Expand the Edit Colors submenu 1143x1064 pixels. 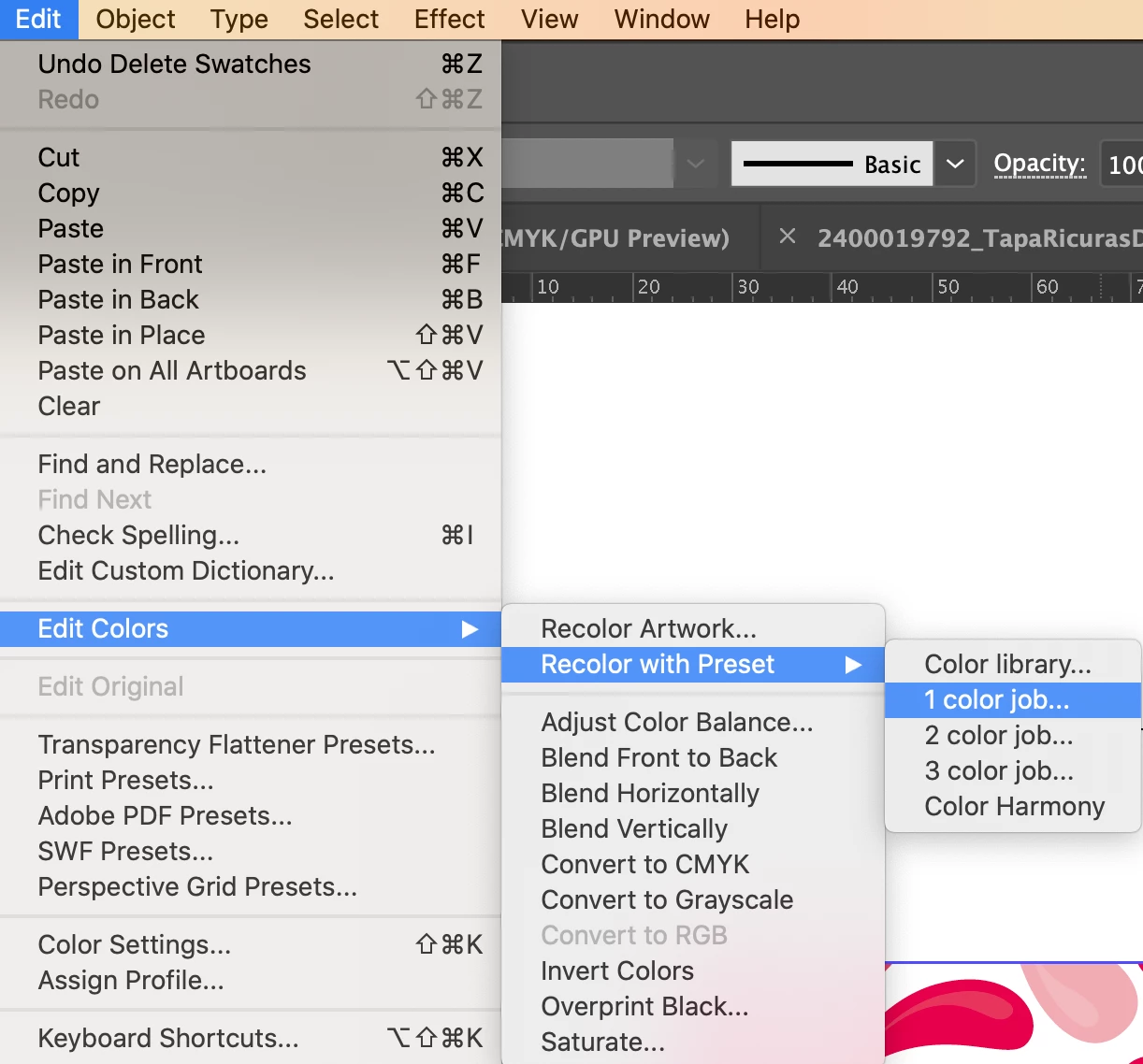coord(251,628)
